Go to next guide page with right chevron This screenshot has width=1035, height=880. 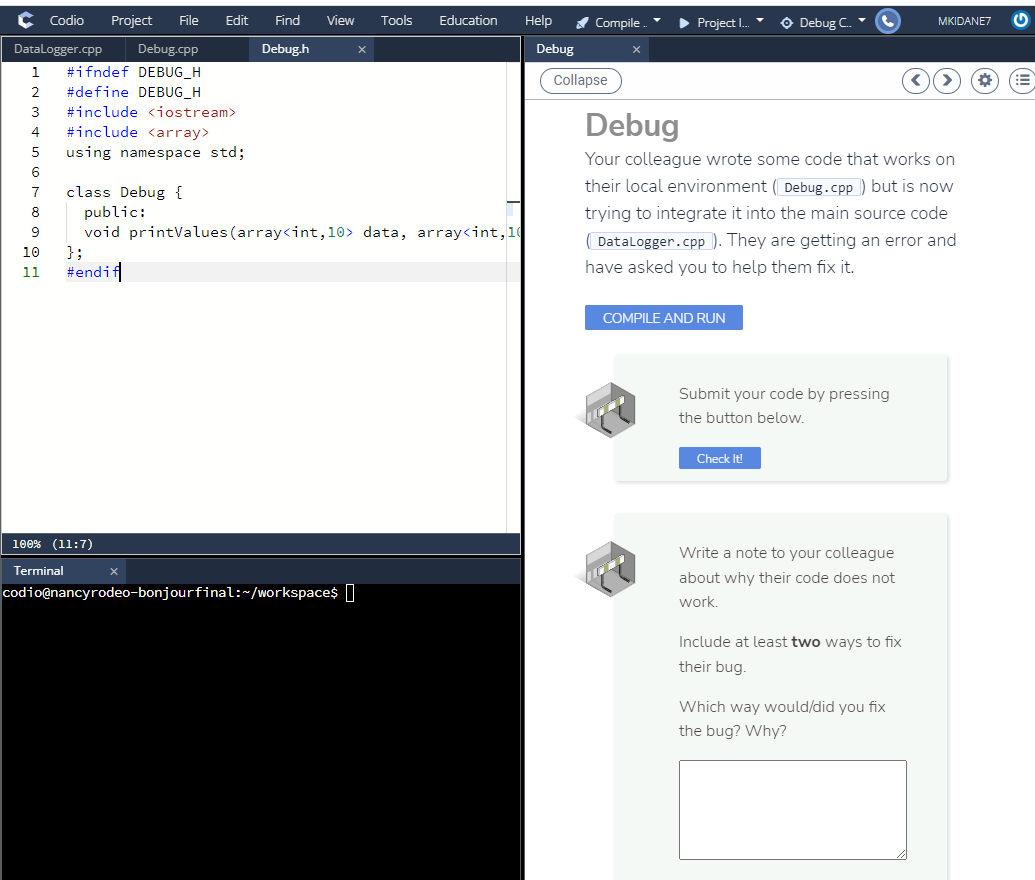tap(947, 81)
